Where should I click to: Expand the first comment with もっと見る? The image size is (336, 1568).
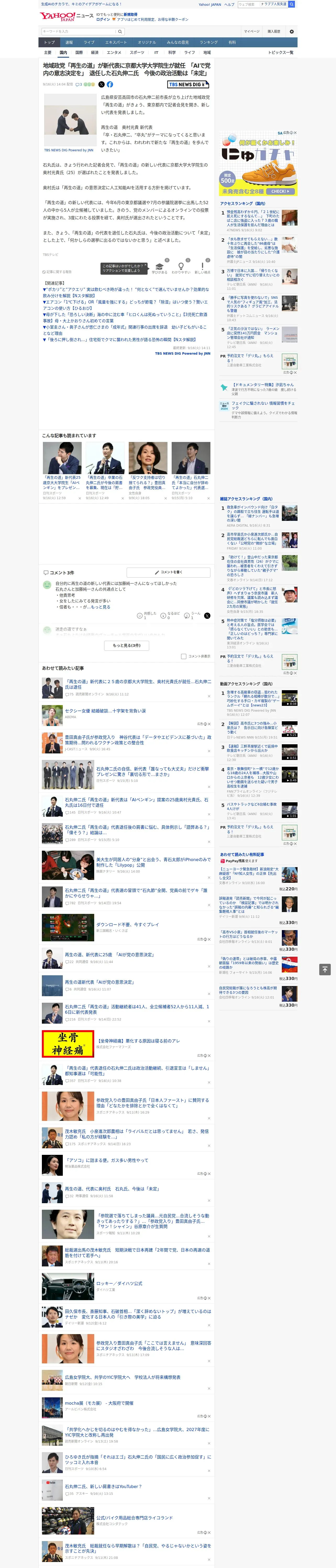coord(101,607)
